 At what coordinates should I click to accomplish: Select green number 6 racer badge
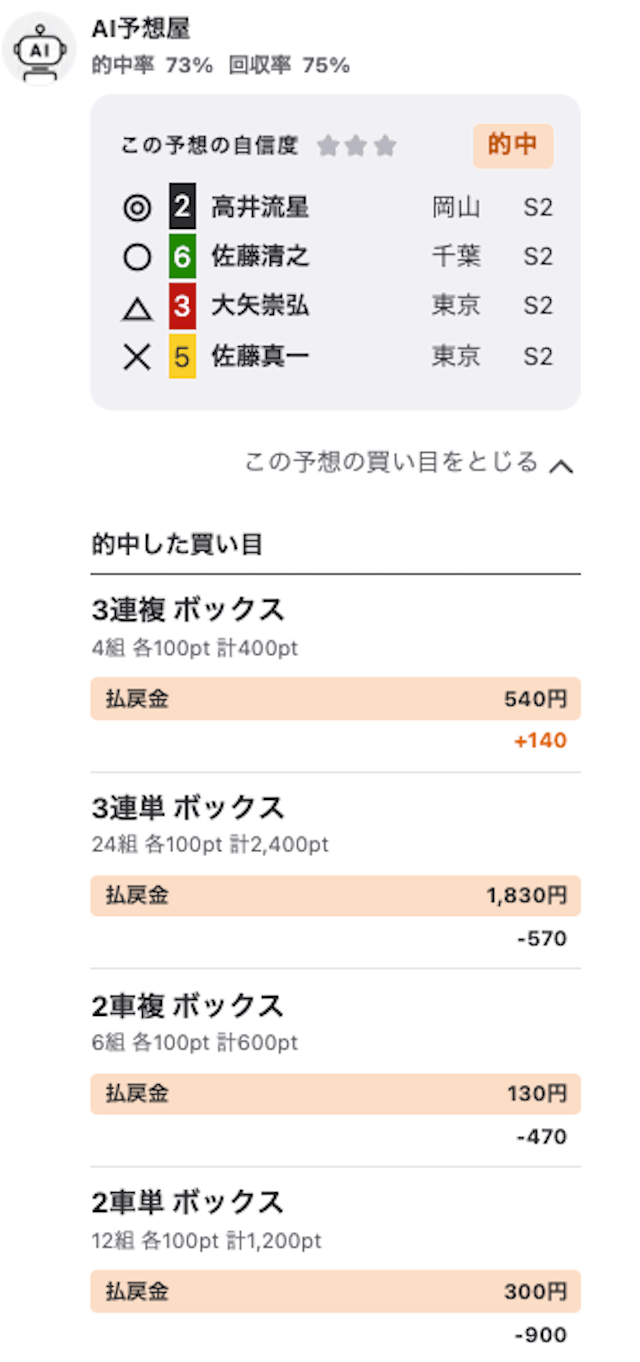coord(182,257)
